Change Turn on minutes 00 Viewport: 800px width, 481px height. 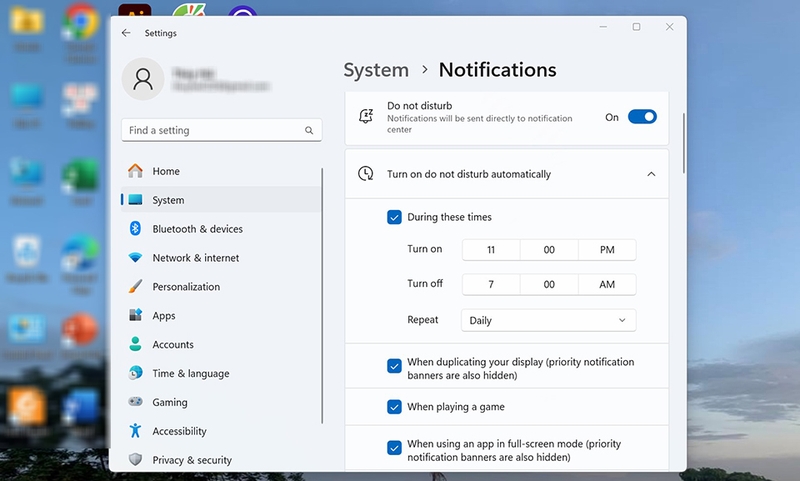click(549, 250)
